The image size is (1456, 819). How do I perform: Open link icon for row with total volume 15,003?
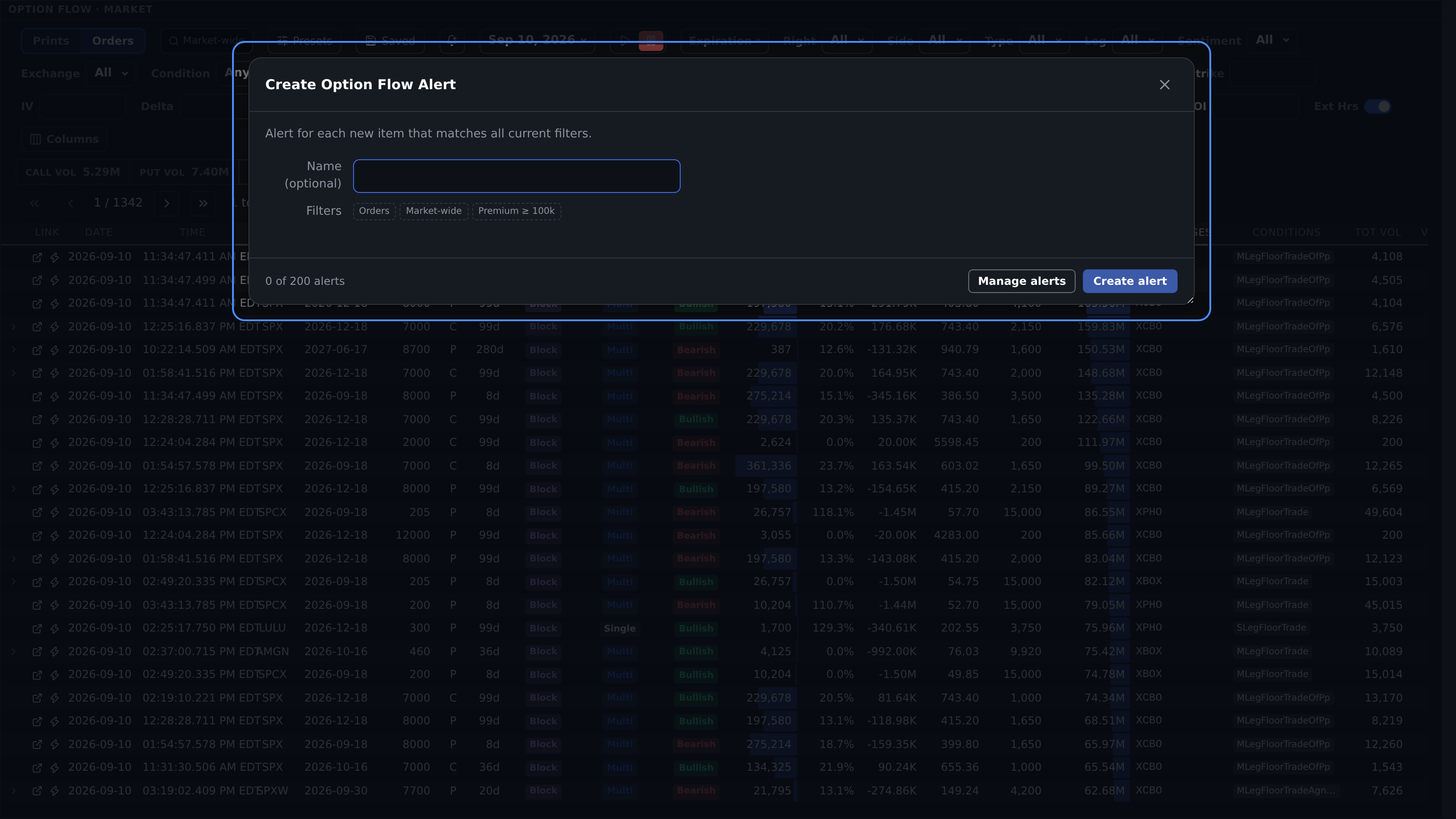pos(37,582)
